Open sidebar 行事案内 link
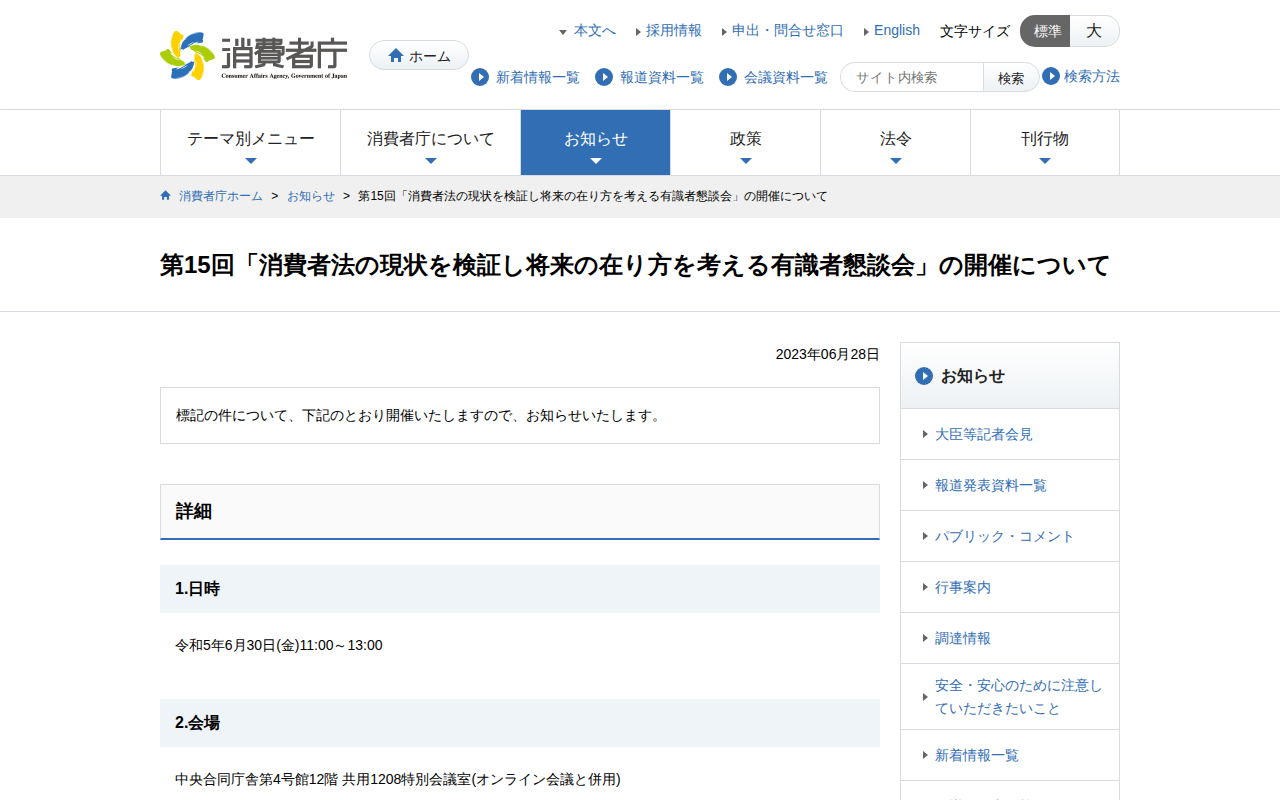 [963, 587]
